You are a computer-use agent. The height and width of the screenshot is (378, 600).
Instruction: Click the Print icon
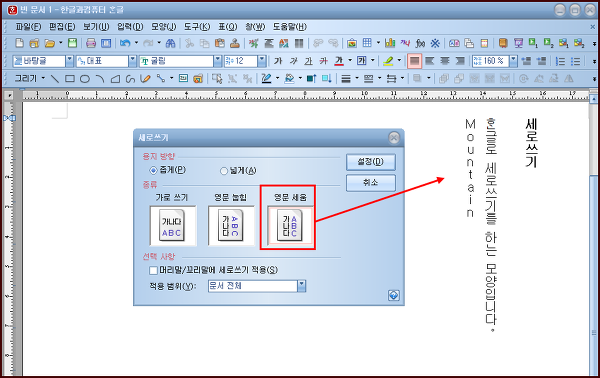point(91,43)
